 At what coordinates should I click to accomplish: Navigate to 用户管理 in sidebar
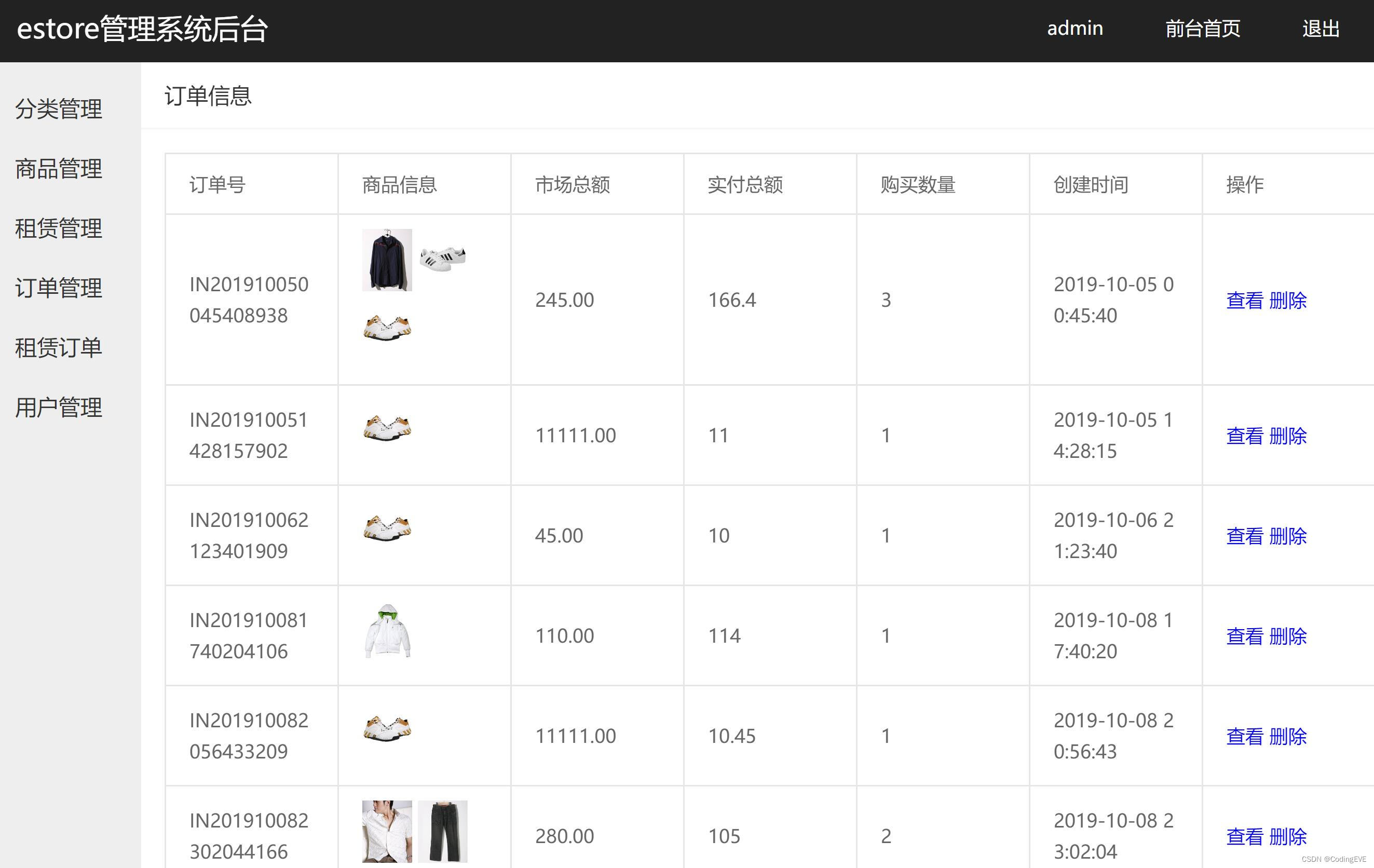click(59, 408)
